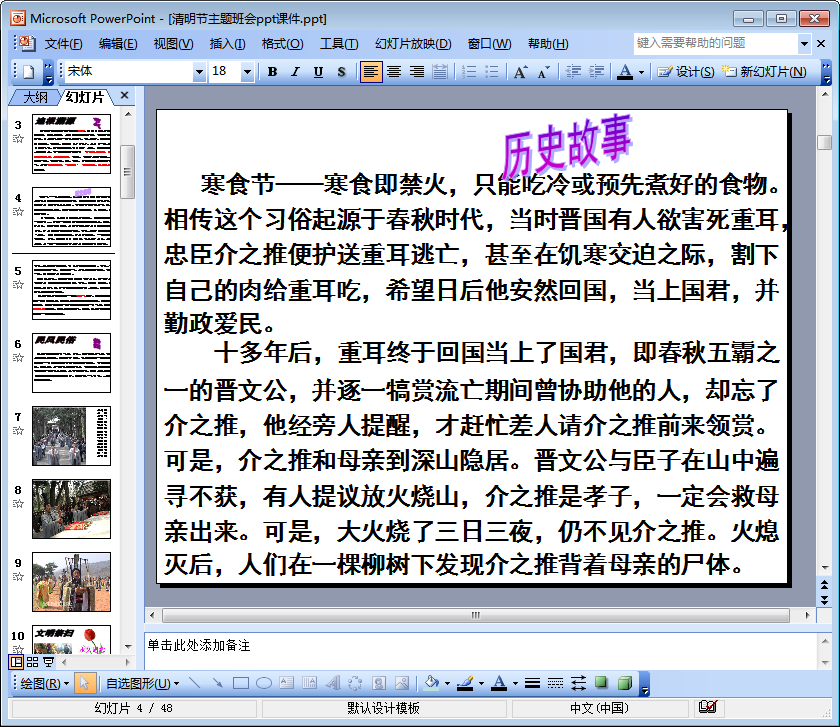840x727 pixels.
Task: Open the line color dropdown arrow
Action: coord(481,684)
